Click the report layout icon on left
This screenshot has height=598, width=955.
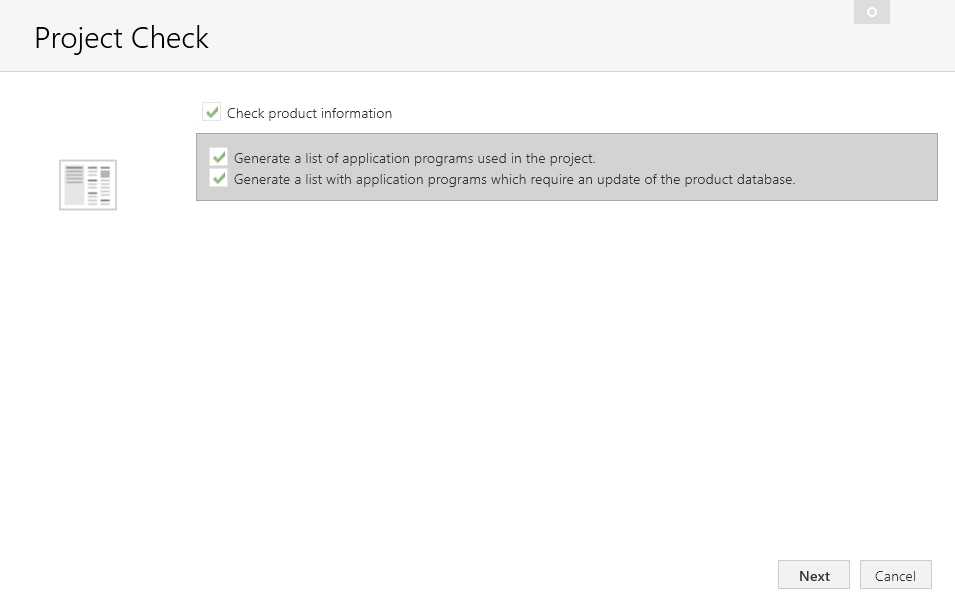pyautogui.click(x=88, y=185)
